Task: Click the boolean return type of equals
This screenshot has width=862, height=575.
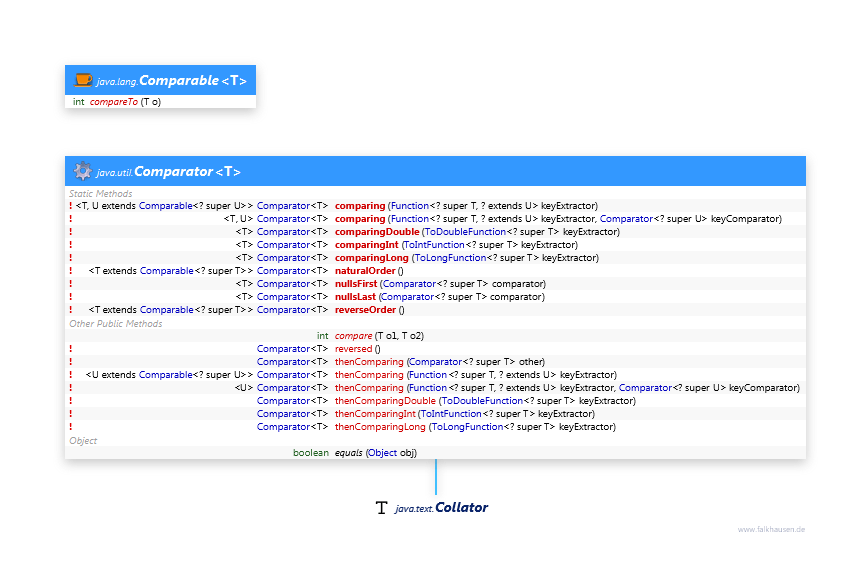Action: [311, 452]
